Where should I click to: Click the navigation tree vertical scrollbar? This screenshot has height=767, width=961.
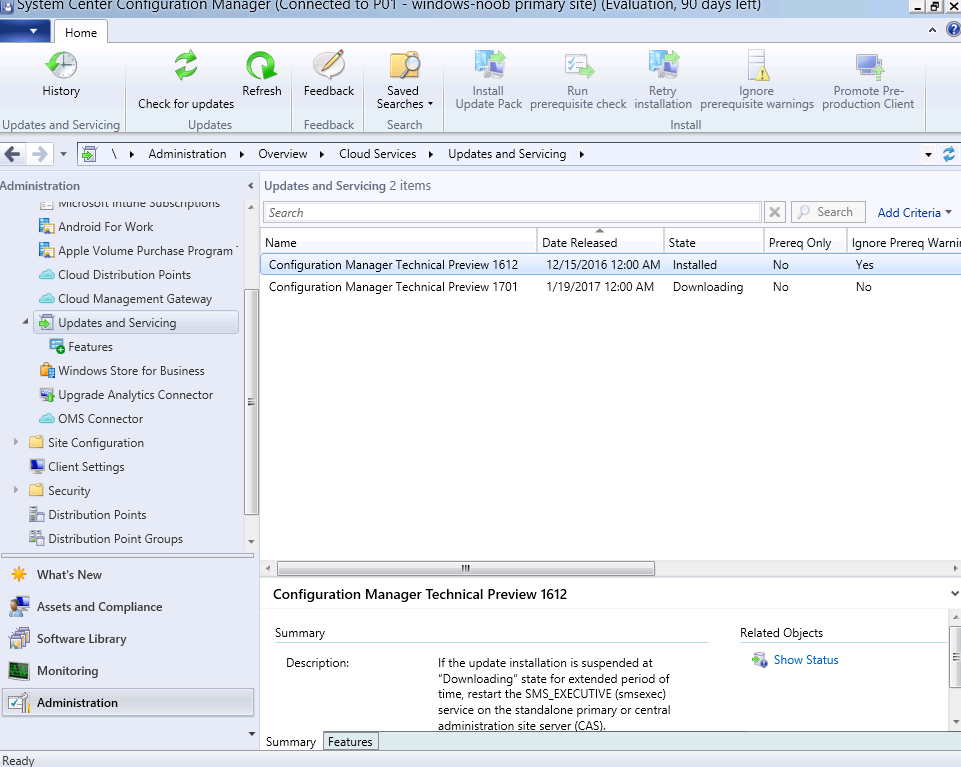click(x=251, y=402)
